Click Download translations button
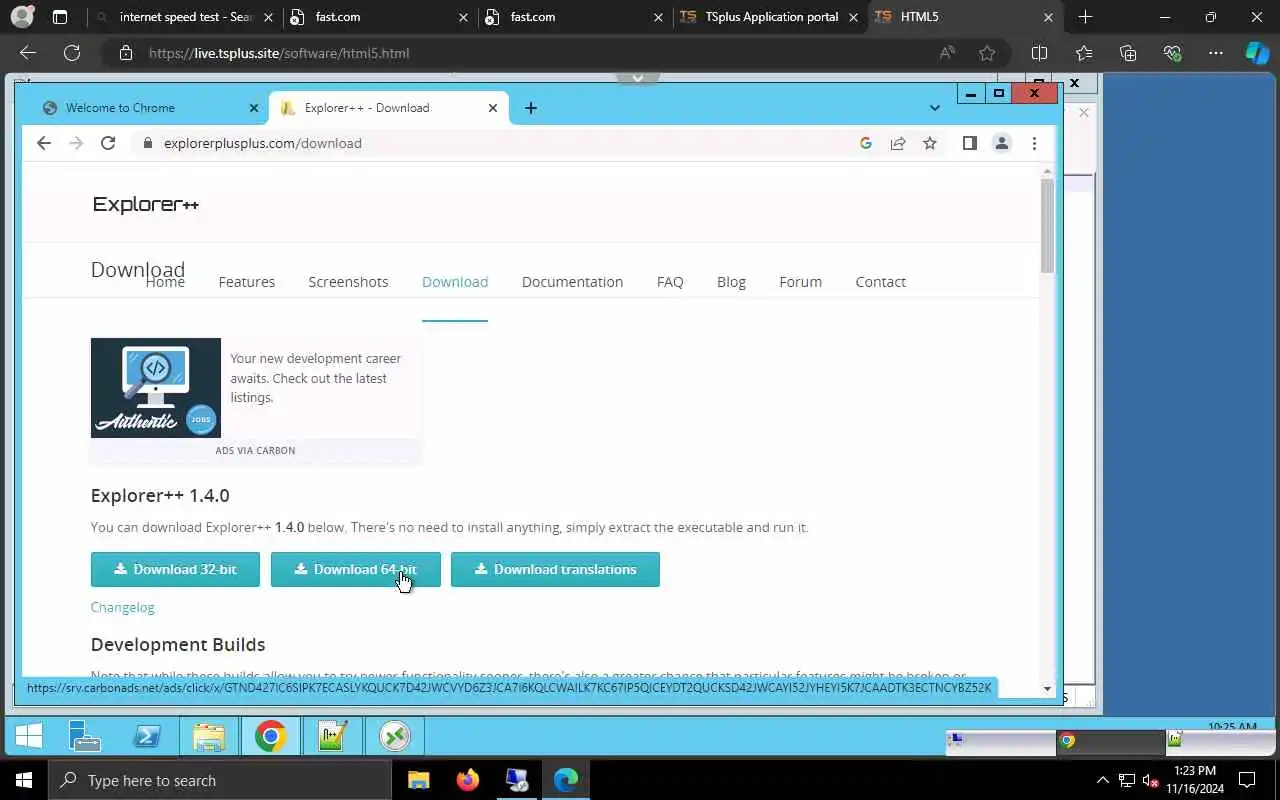The height and width of the screenshot is (800, 1280). (x=555, y=569)
